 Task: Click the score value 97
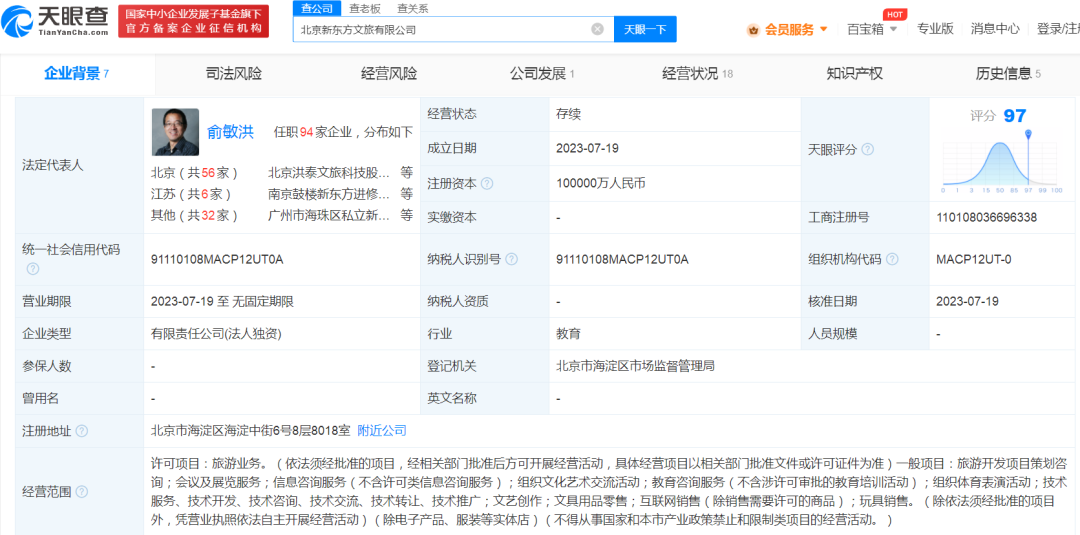1015,116
